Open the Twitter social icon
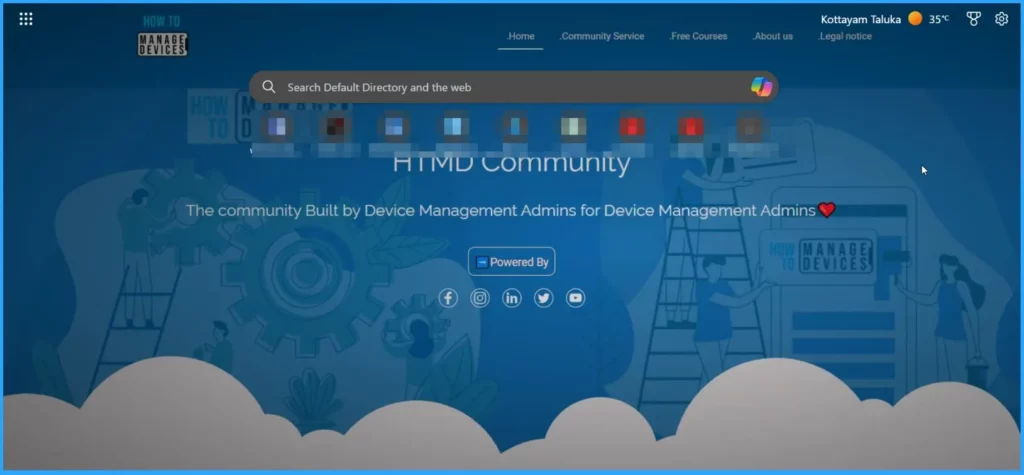 pos(543,299)
